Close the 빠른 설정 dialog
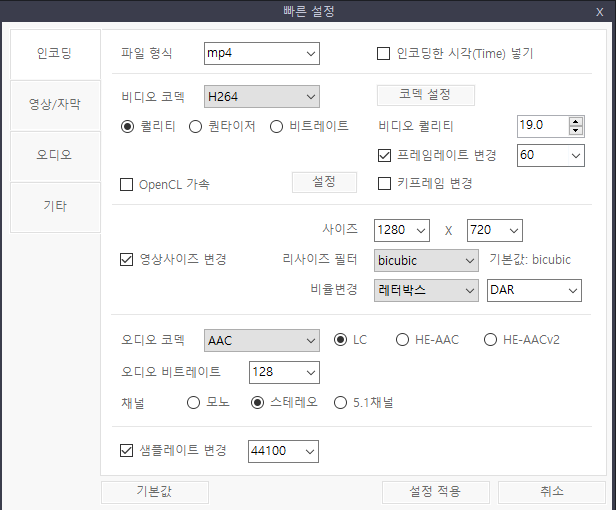Image resolution: width=616 pixels, height=510 pixels. tap(600, 12)
